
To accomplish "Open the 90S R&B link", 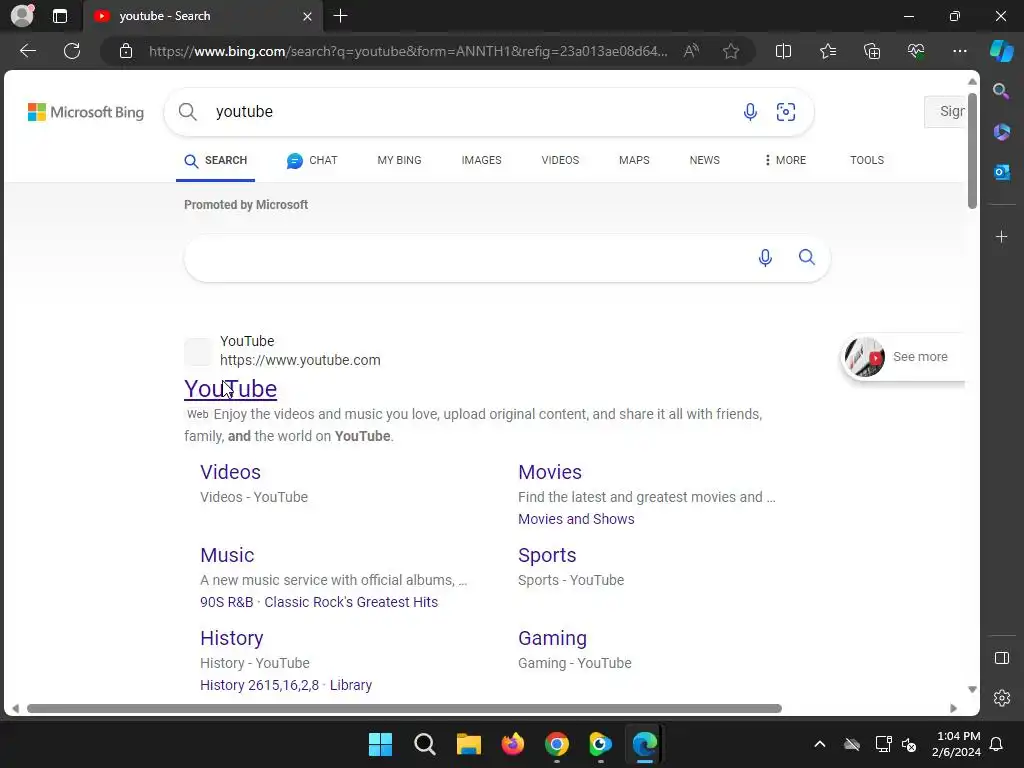I will tap(227, 602).
